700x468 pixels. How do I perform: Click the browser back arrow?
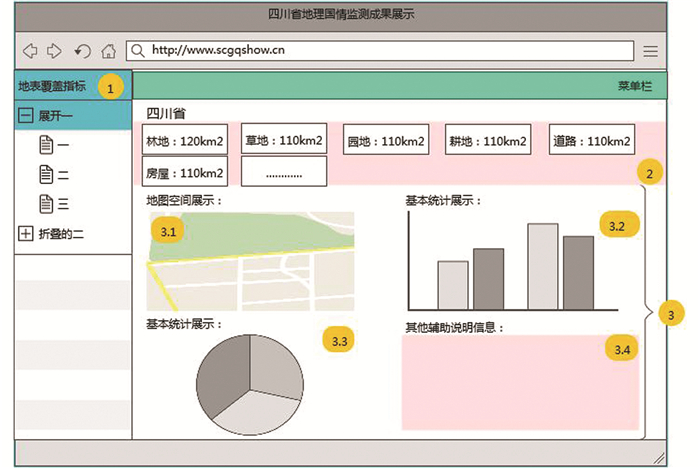coord(30,51)
